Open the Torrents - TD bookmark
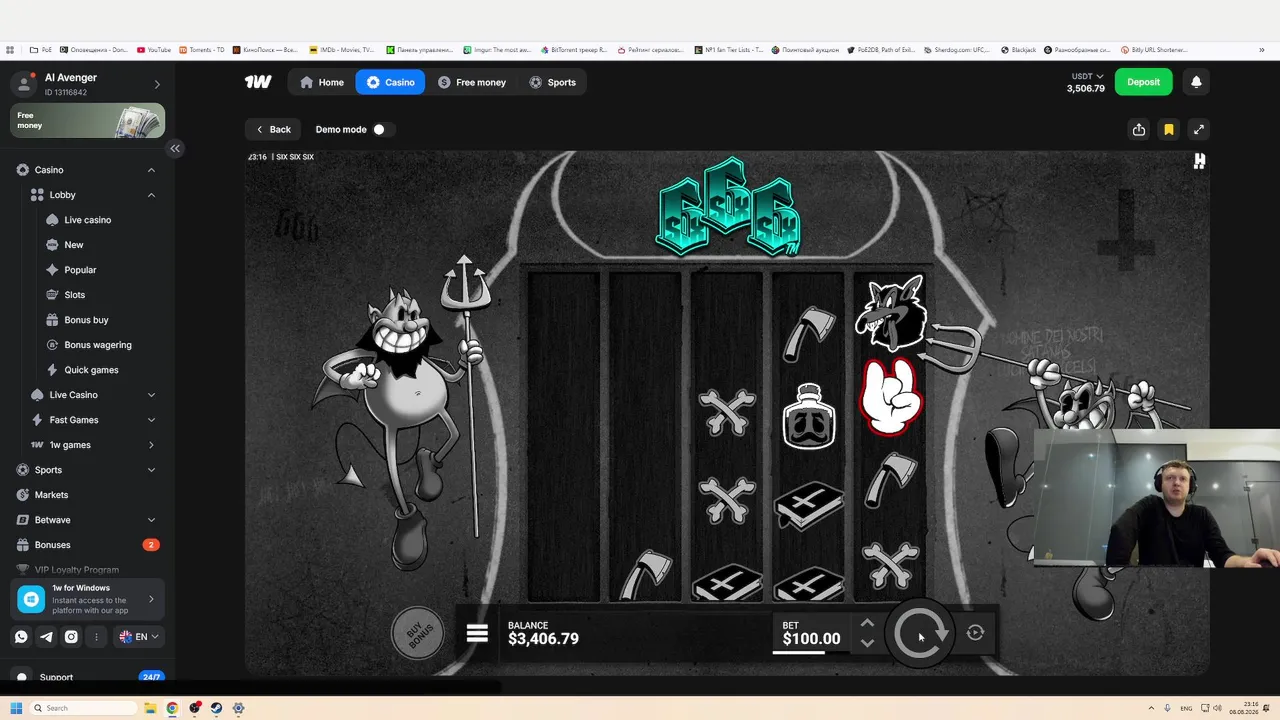Image resolution: width=1280 pixels, height=720 pixels. point(201,49)
